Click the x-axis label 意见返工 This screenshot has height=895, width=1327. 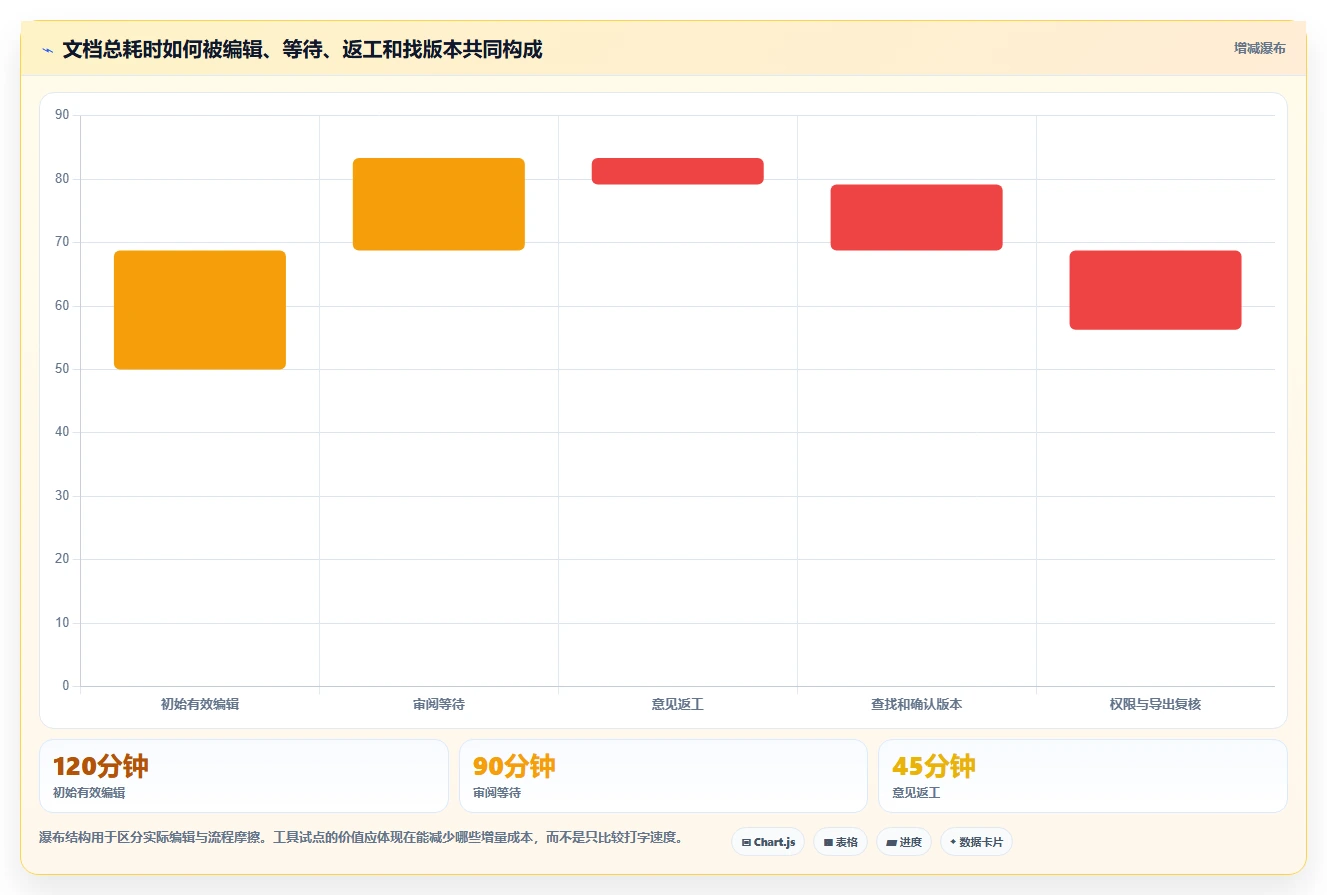[678, 704]
